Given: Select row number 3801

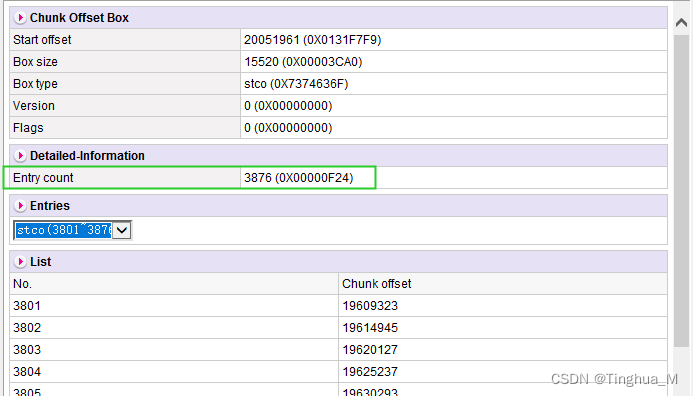Looking at the screenshot, I should click(27, 306).
